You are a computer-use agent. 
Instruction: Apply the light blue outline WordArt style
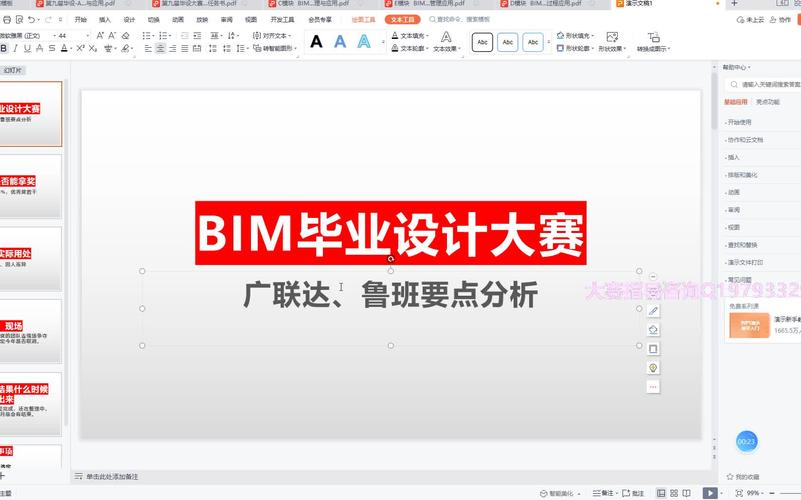[364, 41]
